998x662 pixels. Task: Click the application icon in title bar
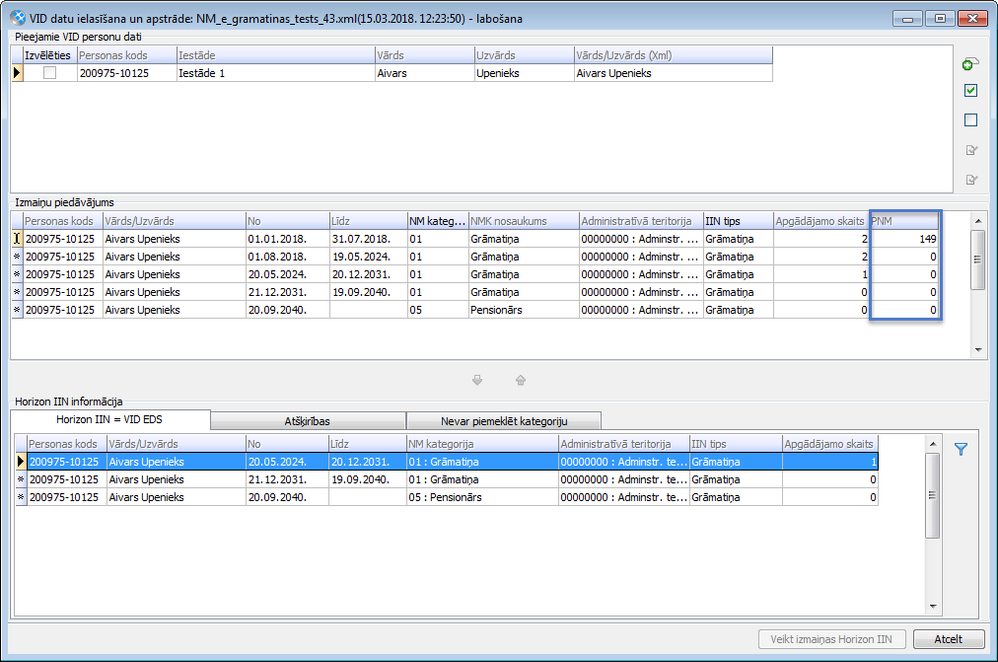(18, 18)
